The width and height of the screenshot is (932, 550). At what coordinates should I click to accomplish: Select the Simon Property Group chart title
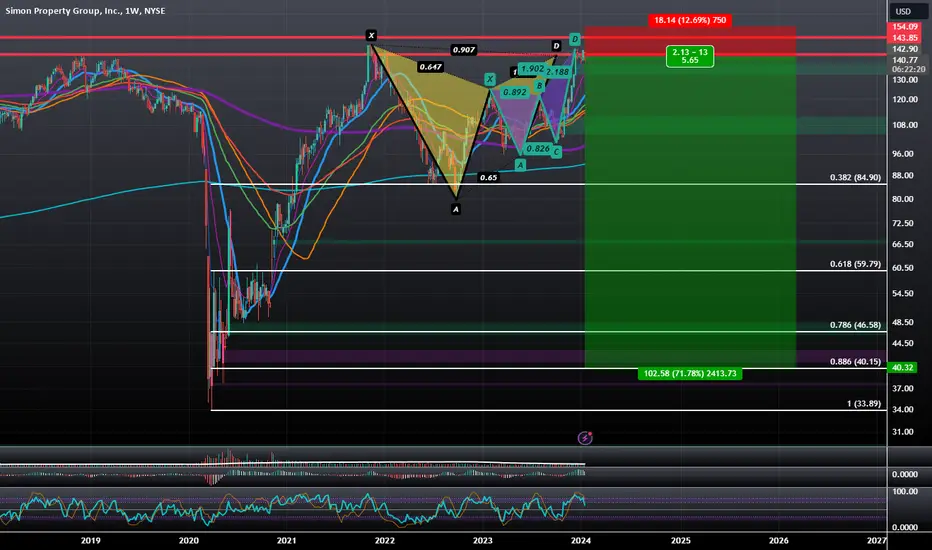pos(86,11)
